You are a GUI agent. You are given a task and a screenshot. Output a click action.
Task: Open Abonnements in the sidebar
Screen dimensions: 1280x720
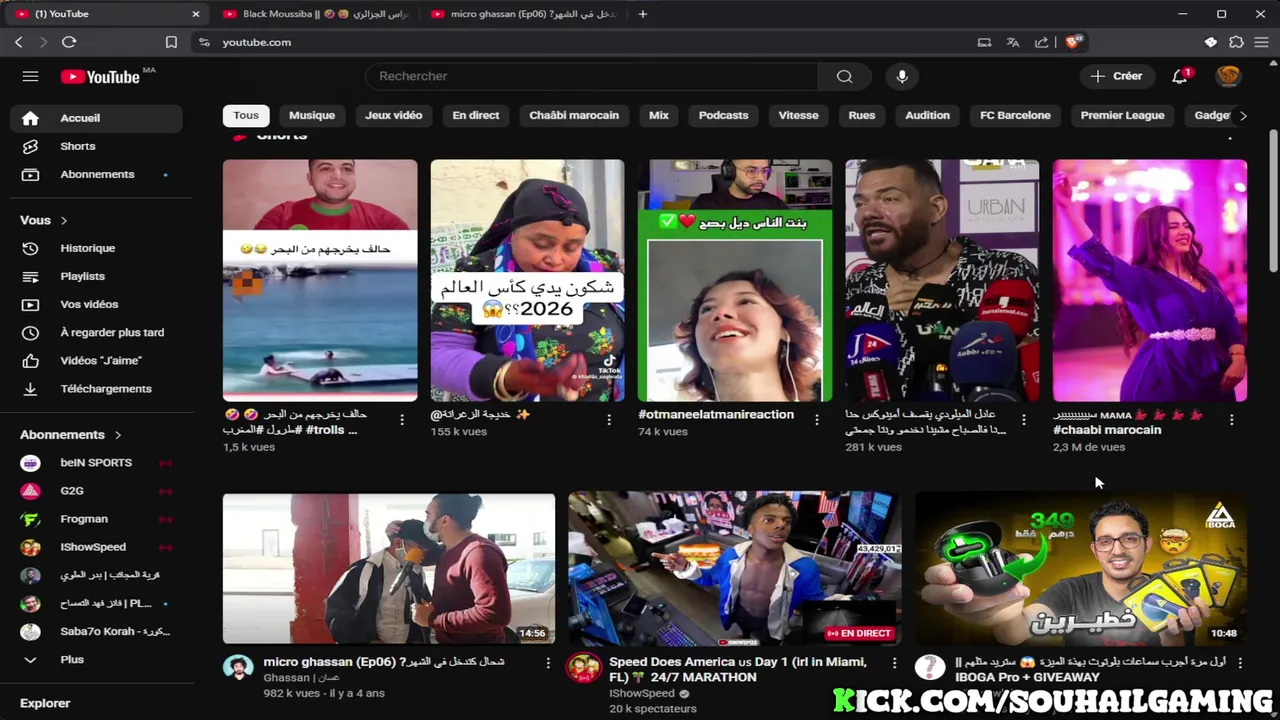(96, 174)
